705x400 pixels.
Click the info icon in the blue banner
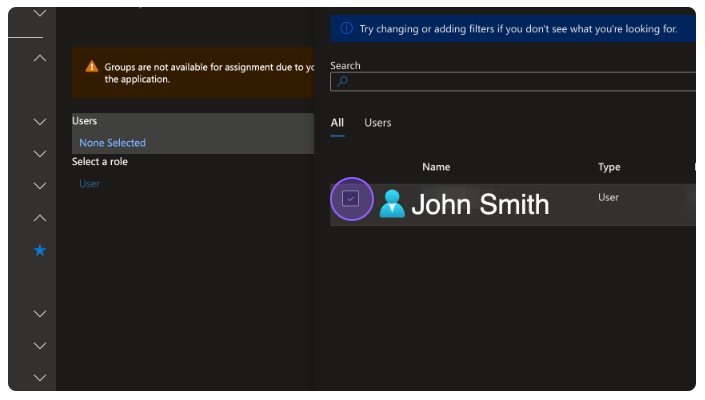point(346,29)
